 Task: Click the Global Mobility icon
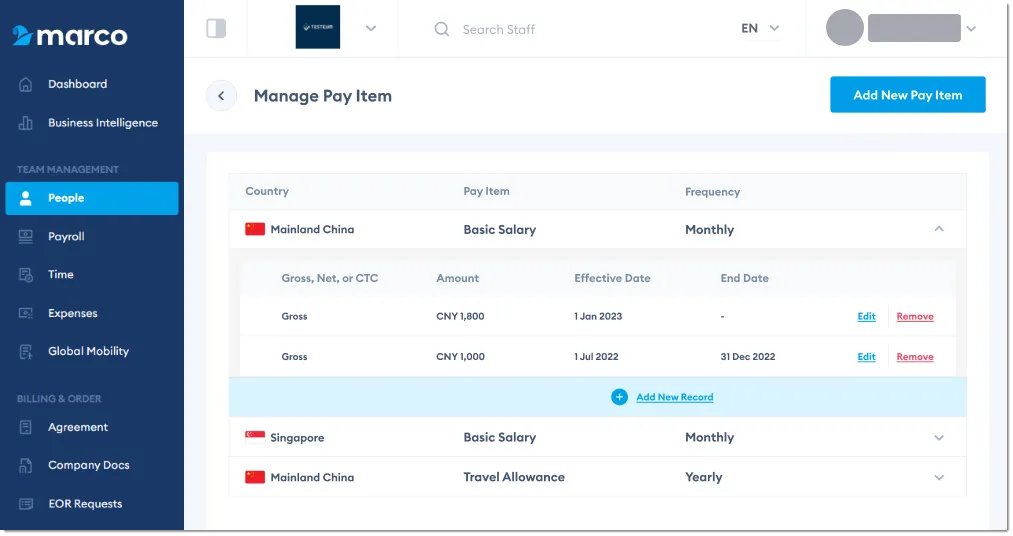pyautogui.click(x=25, y=351)
